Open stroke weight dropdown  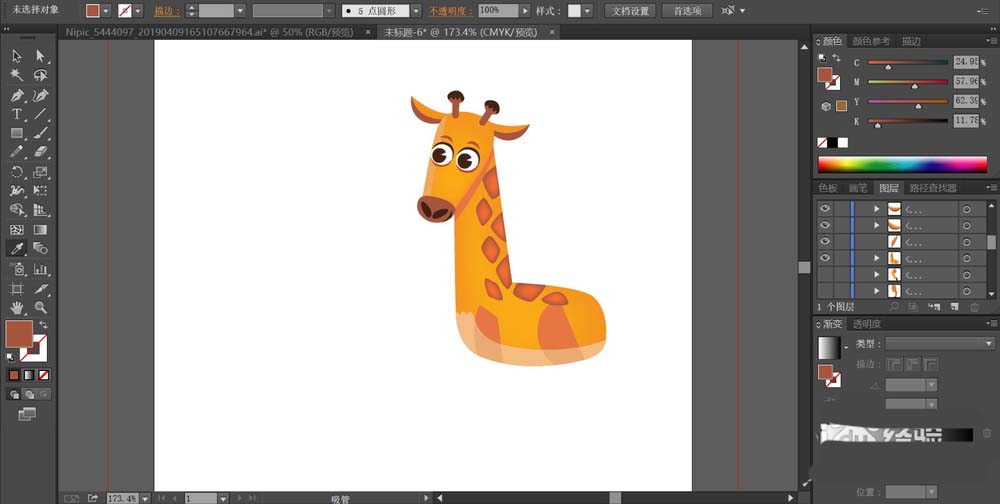tap(240, 11)
